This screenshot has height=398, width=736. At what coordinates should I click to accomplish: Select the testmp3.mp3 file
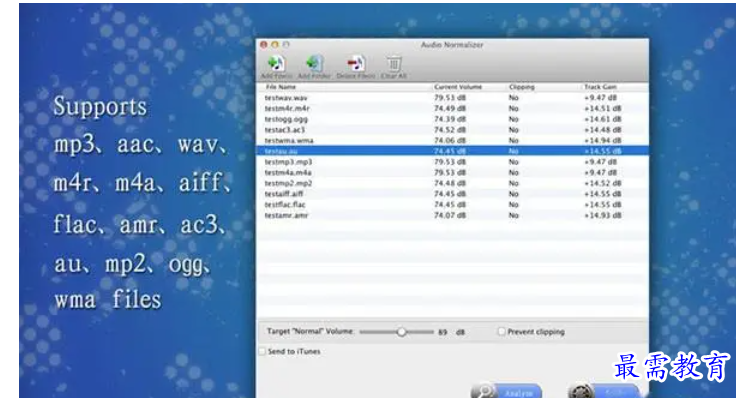coord(288,162)
